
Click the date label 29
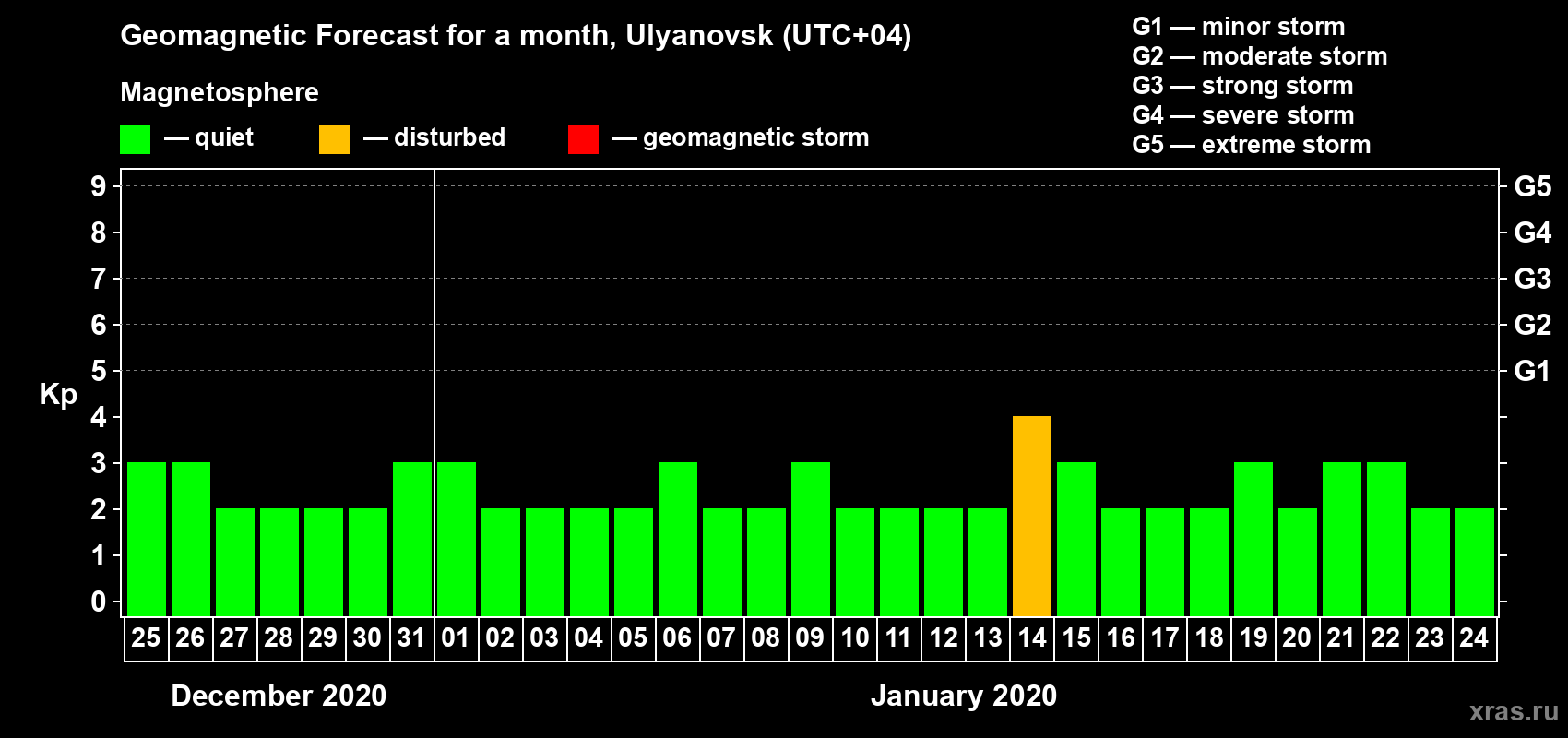tap(323, 637)
